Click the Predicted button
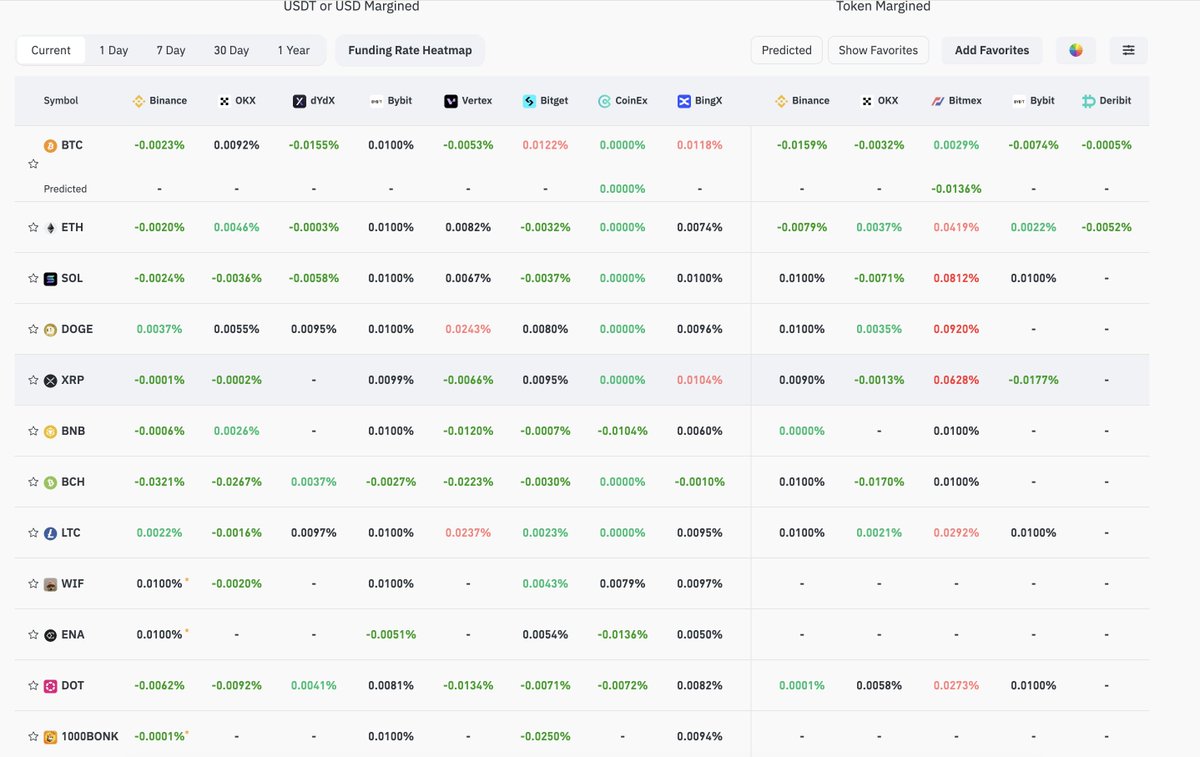This screenshot has width=1200, height=757. pyautogui.click(x=787, y=50)
